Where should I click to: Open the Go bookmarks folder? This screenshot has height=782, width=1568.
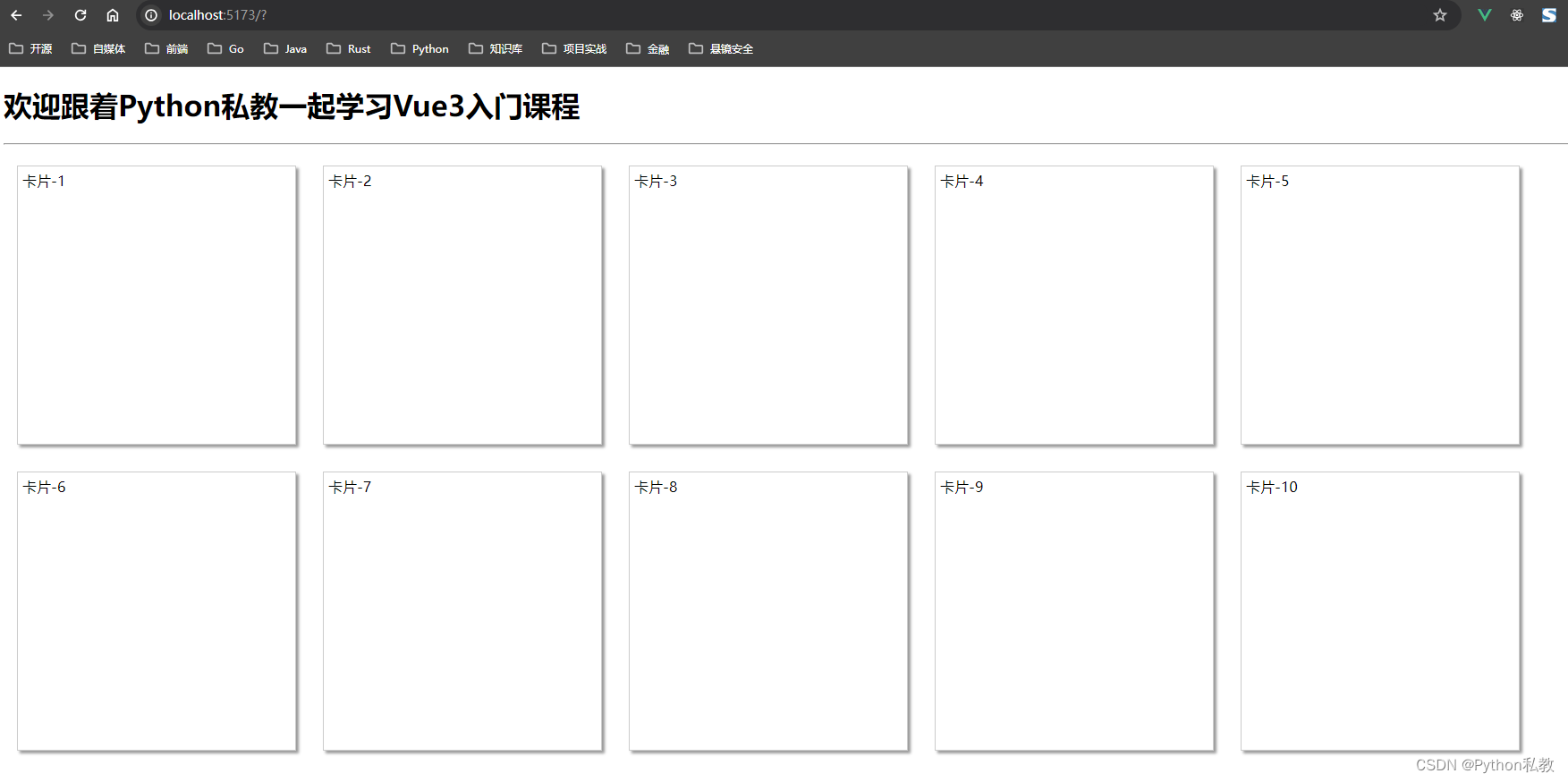coord(225,48)
